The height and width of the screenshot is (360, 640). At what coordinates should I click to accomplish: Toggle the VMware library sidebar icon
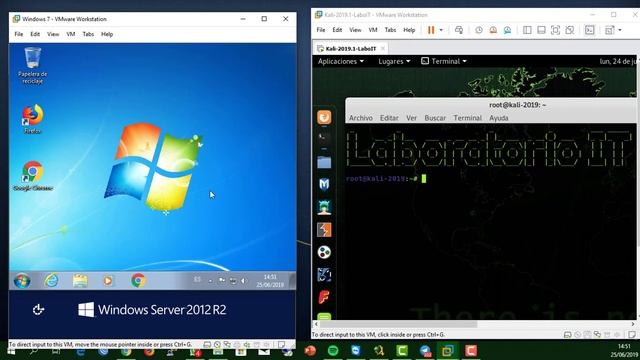click(x=527, y=30)
